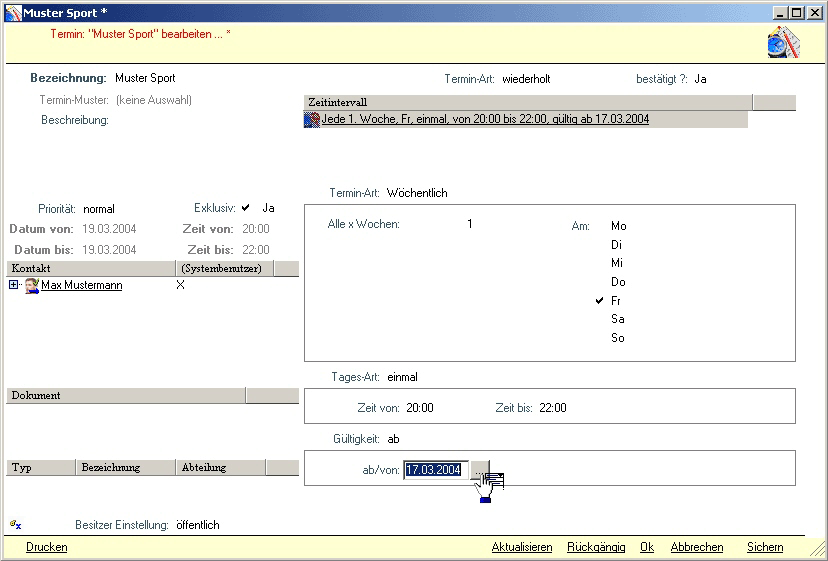Viewport: 828px width, 561px height.
Task: Click the X mark in Systembenutzer column
Action: click(180, 285)
